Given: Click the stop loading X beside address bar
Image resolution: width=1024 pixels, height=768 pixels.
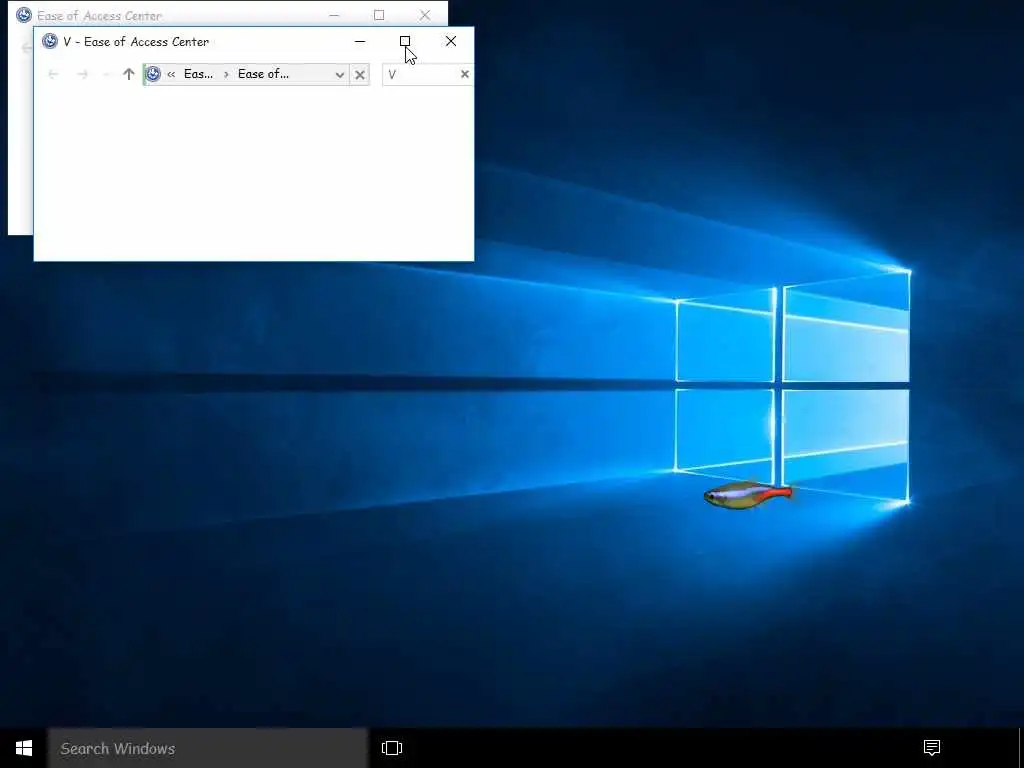Looking at the screenshot, I should pos(360,74).
